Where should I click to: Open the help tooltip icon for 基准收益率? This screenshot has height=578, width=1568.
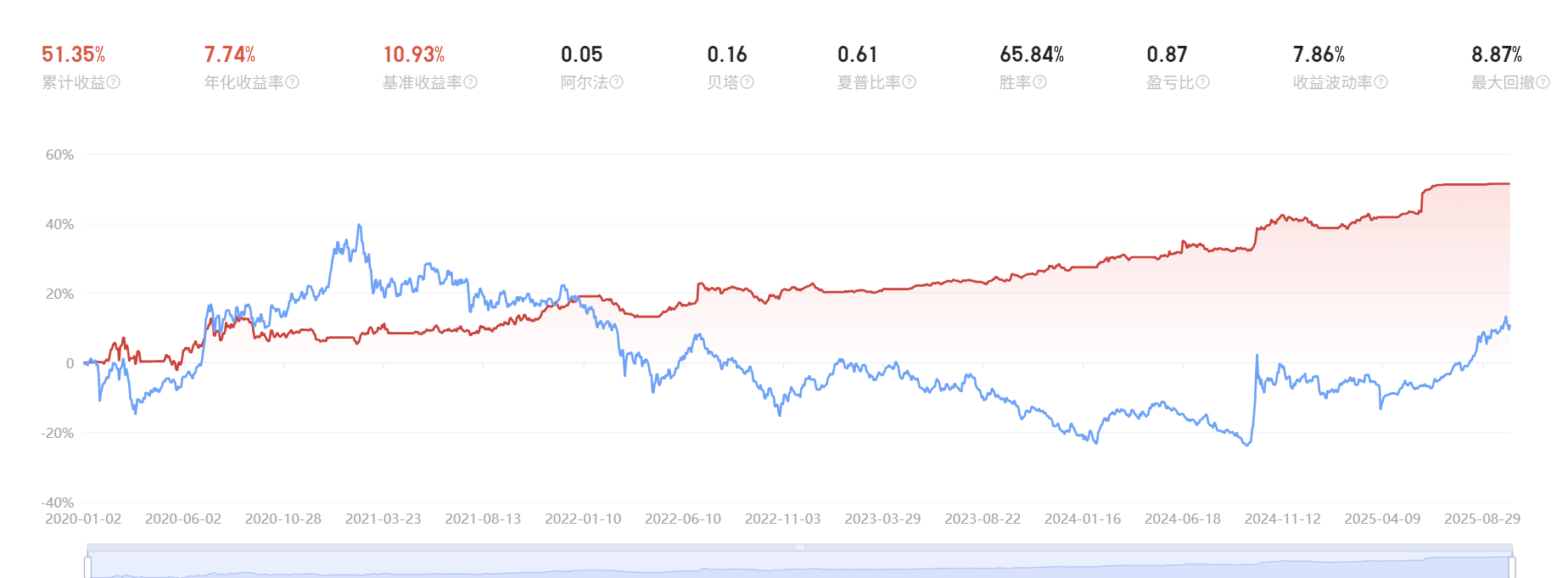tap(471, 82)
